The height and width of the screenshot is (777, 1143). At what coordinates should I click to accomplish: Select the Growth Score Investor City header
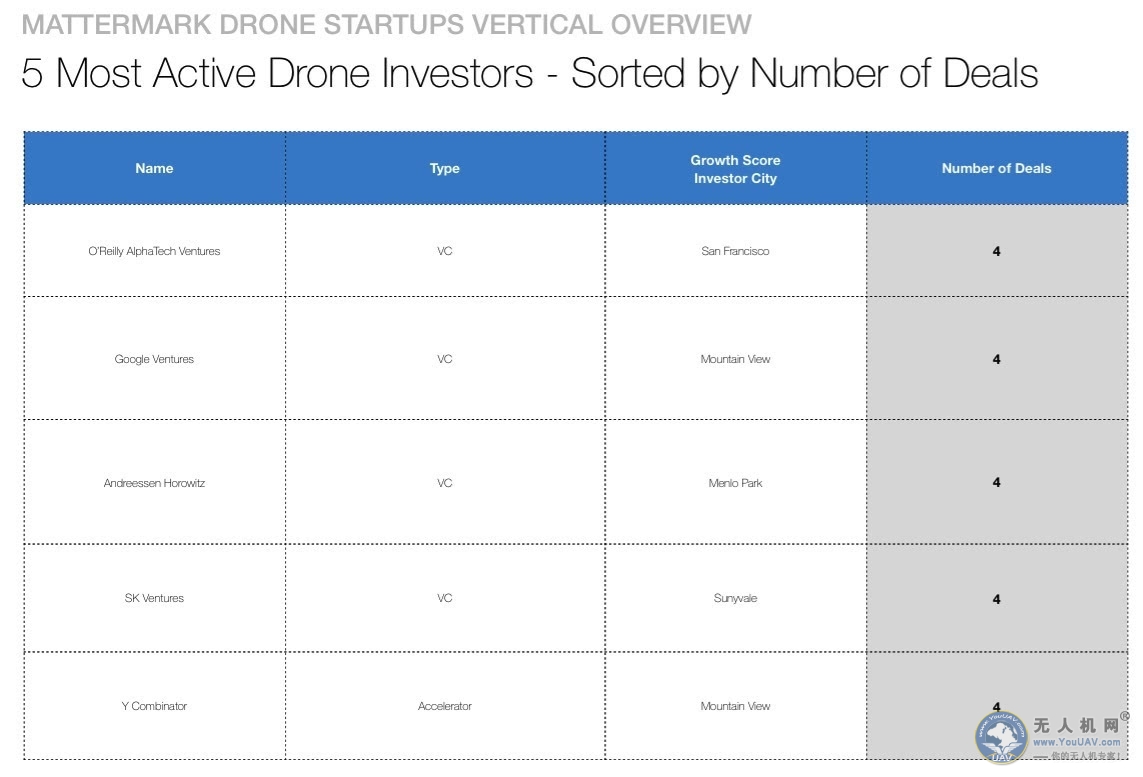(735, 169)
